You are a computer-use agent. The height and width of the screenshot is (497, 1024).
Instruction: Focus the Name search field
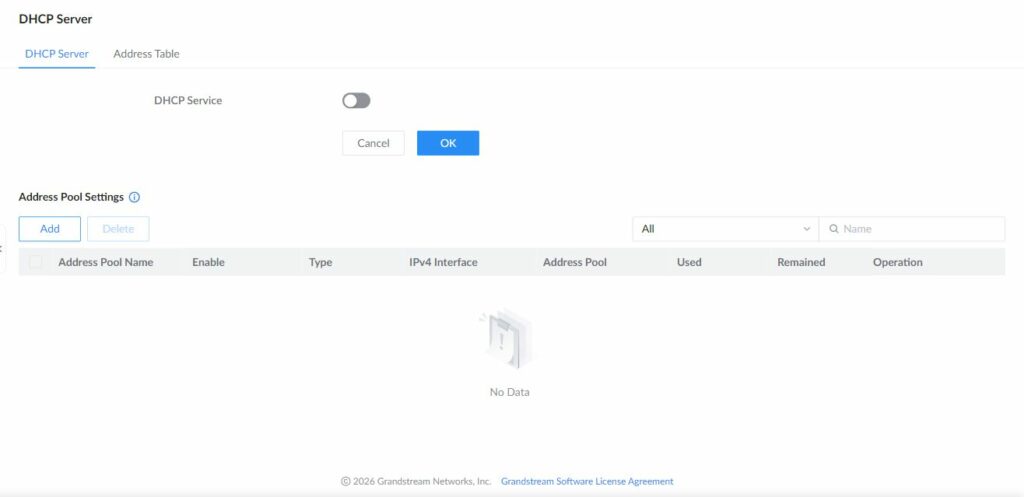coord(912,229)
